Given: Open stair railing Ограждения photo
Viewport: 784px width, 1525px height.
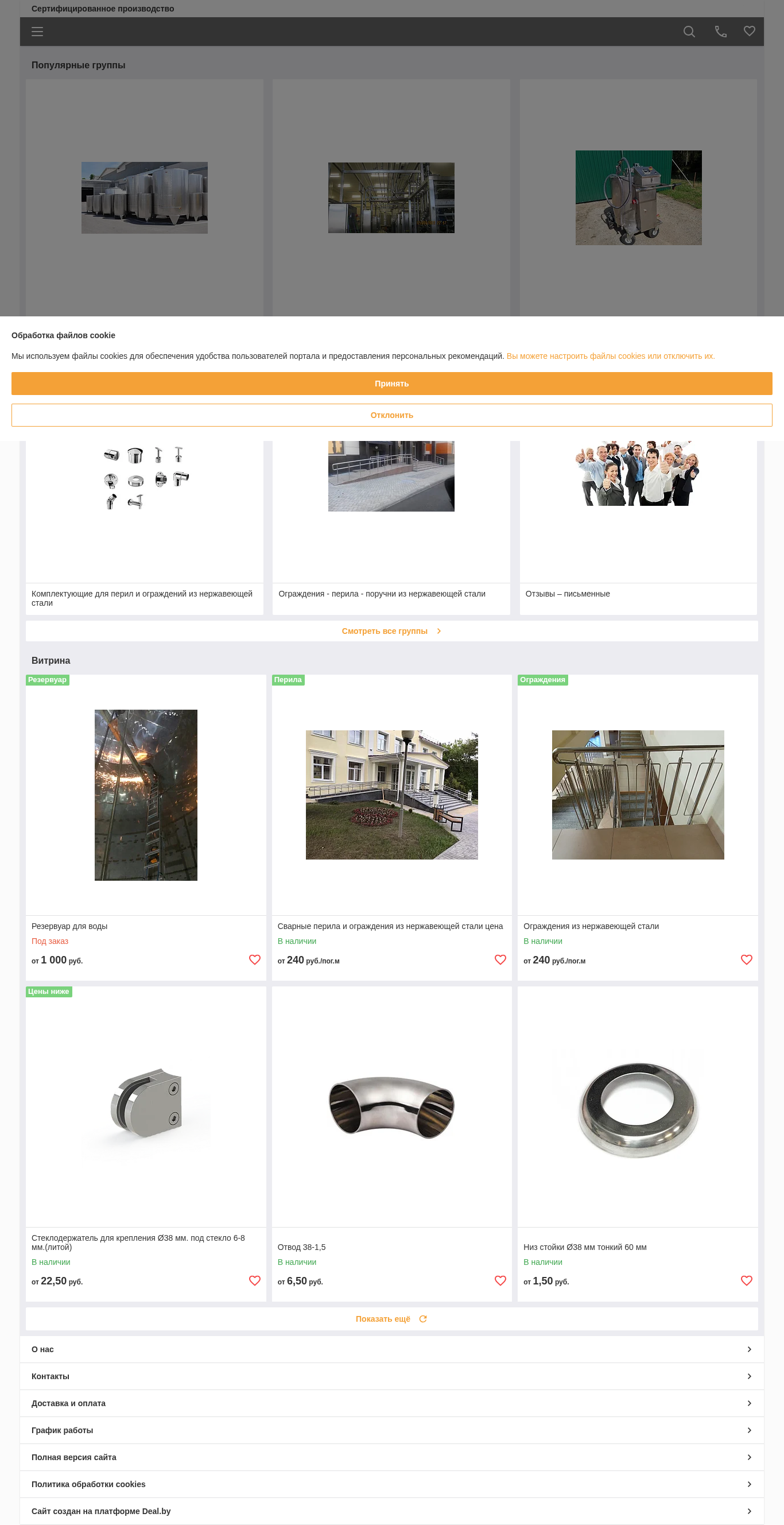Looking at the screenshot, I should (638, 795).
